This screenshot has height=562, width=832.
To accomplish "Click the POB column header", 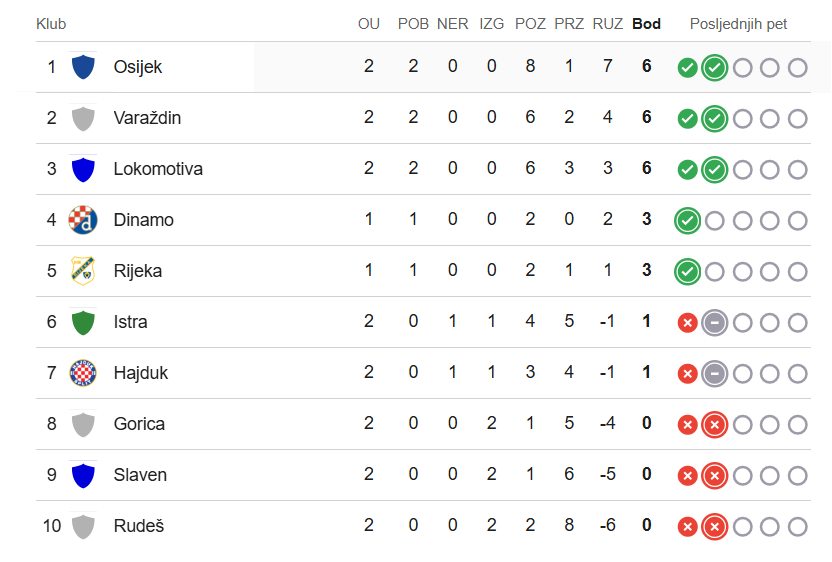I will click(x=413, y=24).
